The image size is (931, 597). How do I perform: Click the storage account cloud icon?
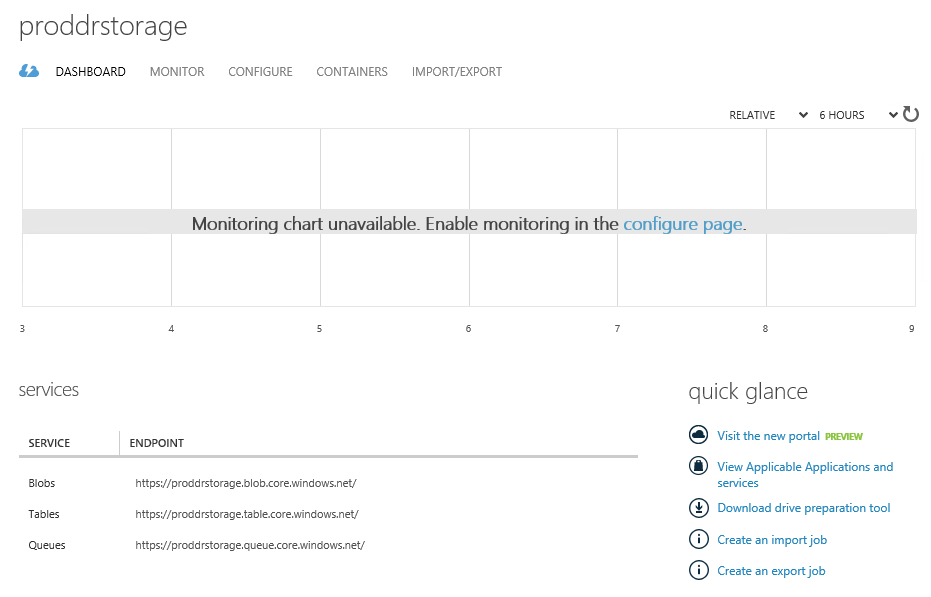point(29,71)
